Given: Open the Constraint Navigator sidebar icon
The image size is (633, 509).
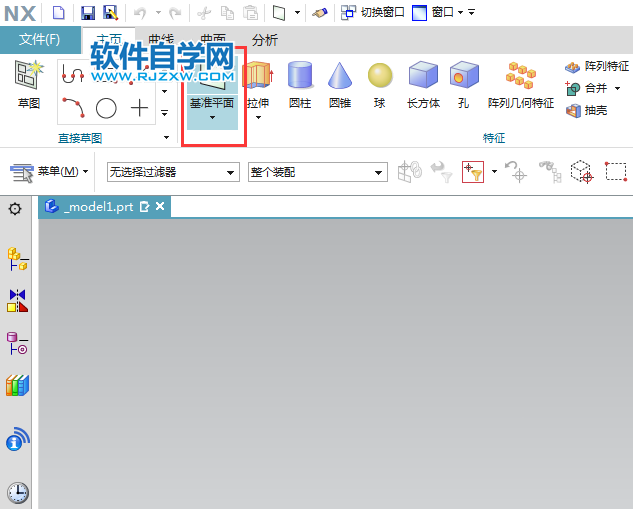Looking at the screenshot, I should pyautogui.click(x=18, y=301).
